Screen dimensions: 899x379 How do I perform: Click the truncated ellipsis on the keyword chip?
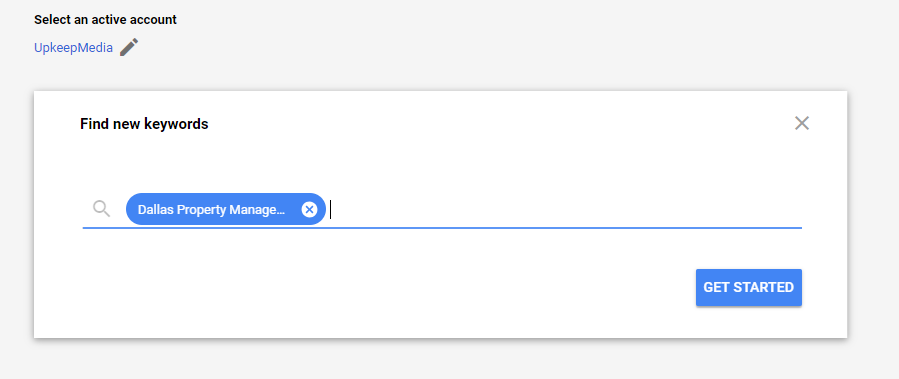(x=281, y=210)
